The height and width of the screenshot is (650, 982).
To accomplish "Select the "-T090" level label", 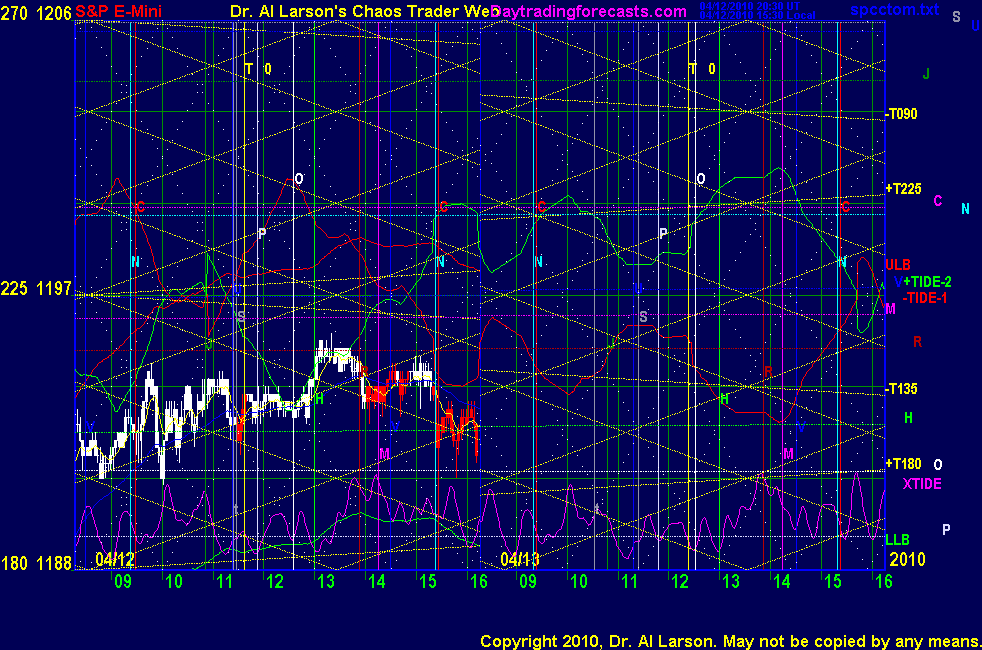I will [x=902, y=114].
